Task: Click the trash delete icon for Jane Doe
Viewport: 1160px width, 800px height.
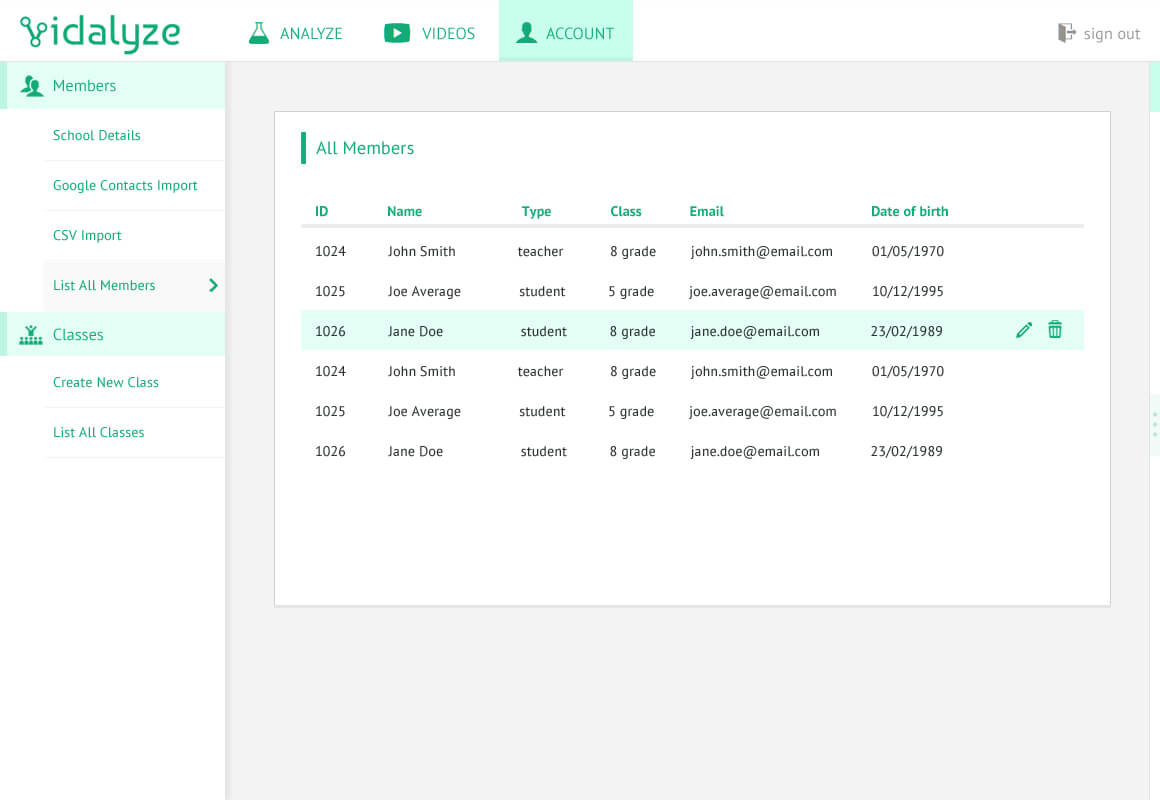Action: (x=1054, y=330)
